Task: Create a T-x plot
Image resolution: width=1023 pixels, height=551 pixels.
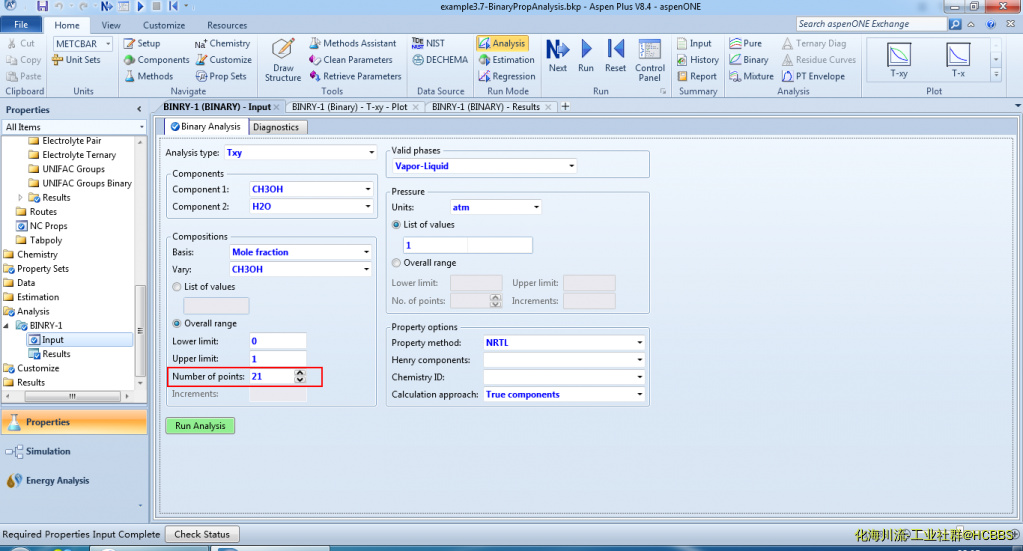Action: point(958,59)
